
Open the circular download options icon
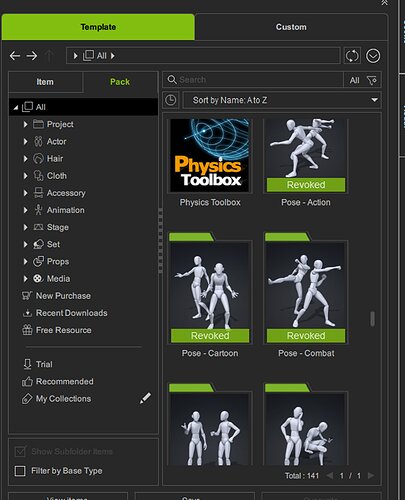click(373, 56)
